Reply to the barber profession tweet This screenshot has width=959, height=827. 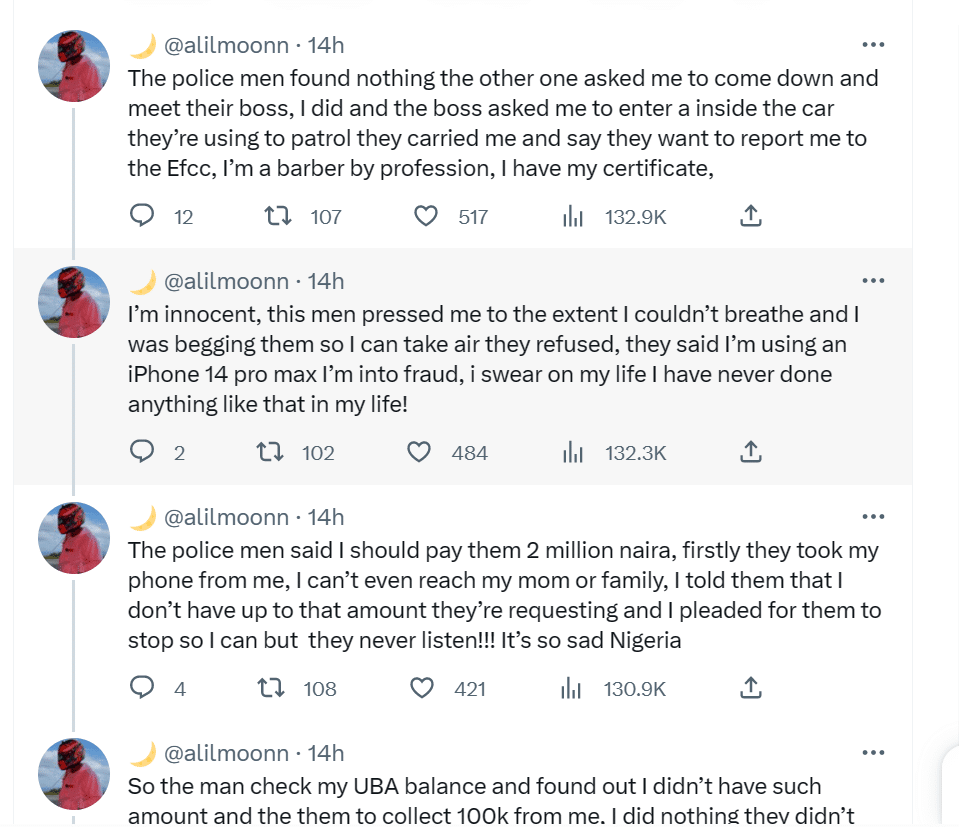[143, 216]
